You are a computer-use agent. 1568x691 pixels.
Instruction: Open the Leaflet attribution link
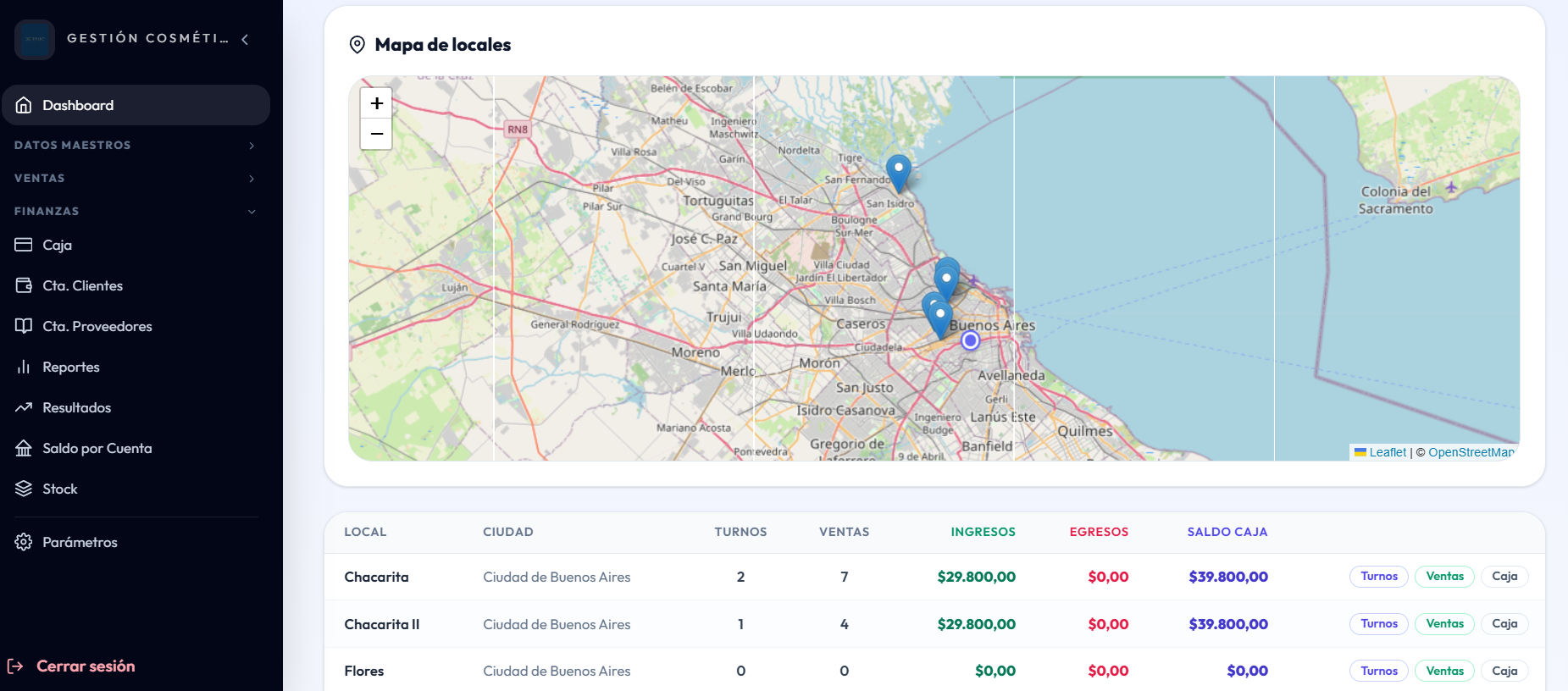(x=1381, y=452)
